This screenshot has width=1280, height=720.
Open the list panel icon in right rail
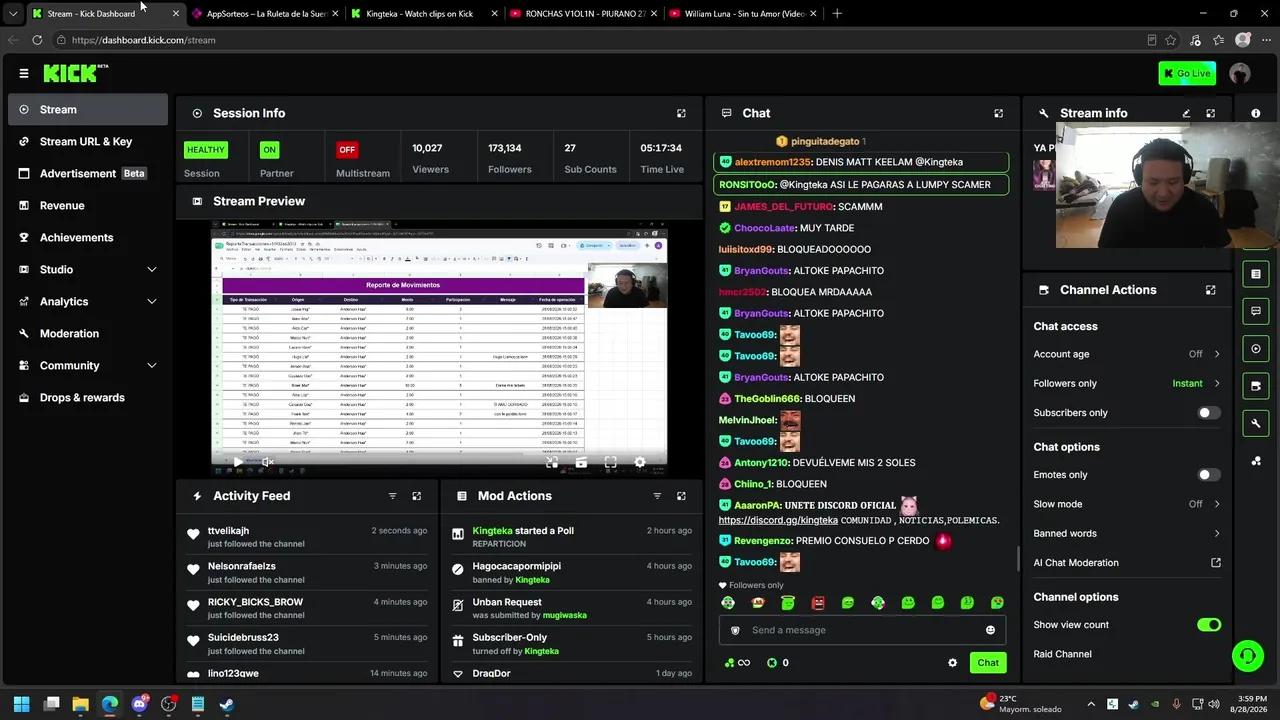1256,274
